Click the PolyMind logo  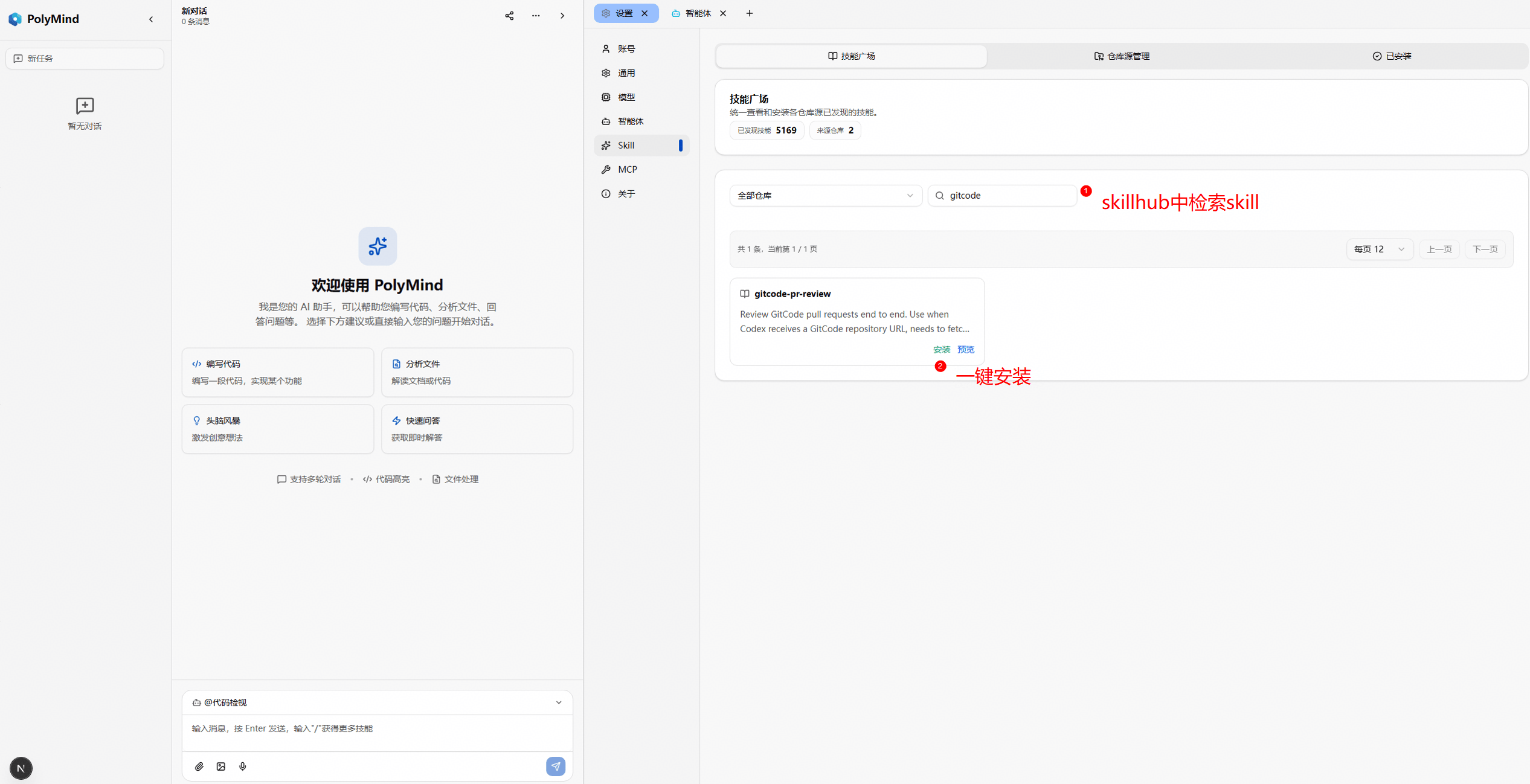coord(15,19)
